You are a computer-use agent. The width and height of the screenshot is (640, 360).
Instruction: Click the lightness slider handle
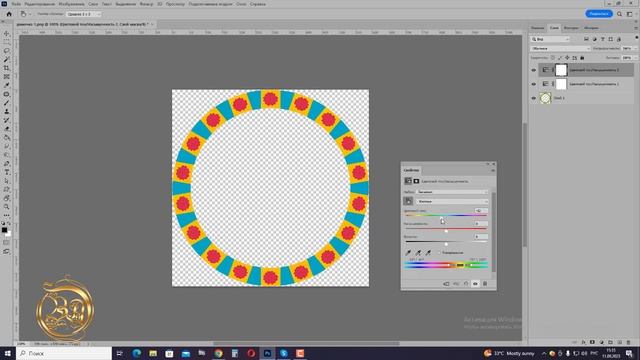click(446, 244)
